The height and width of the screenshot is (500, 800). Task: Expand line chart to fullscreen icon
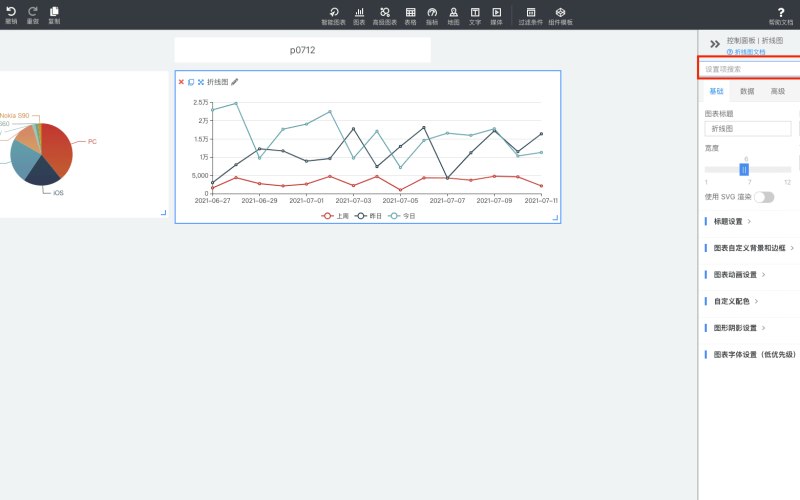point(201,82)
